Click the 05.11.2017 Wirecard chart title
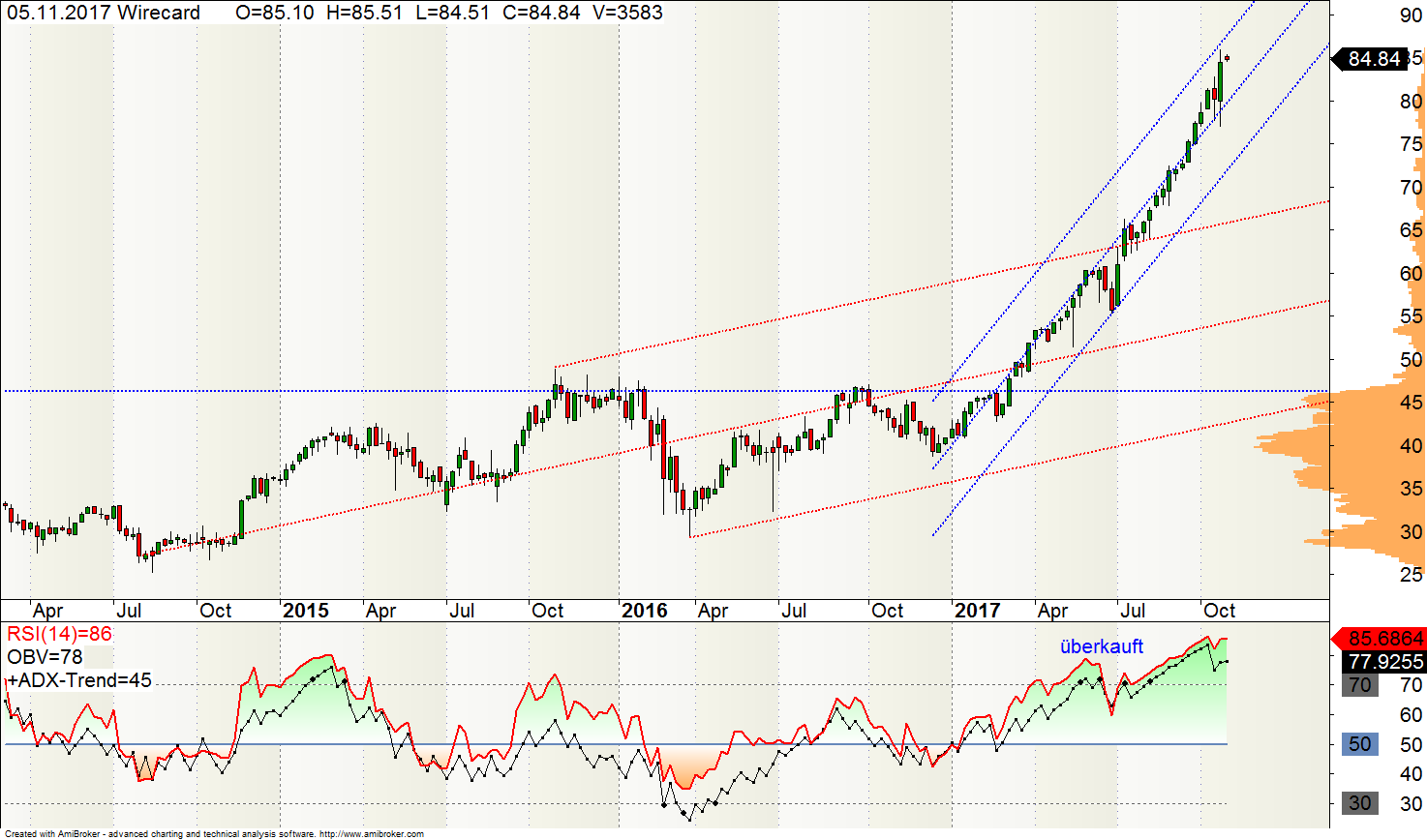1427x840 pixels. [104, 13]
